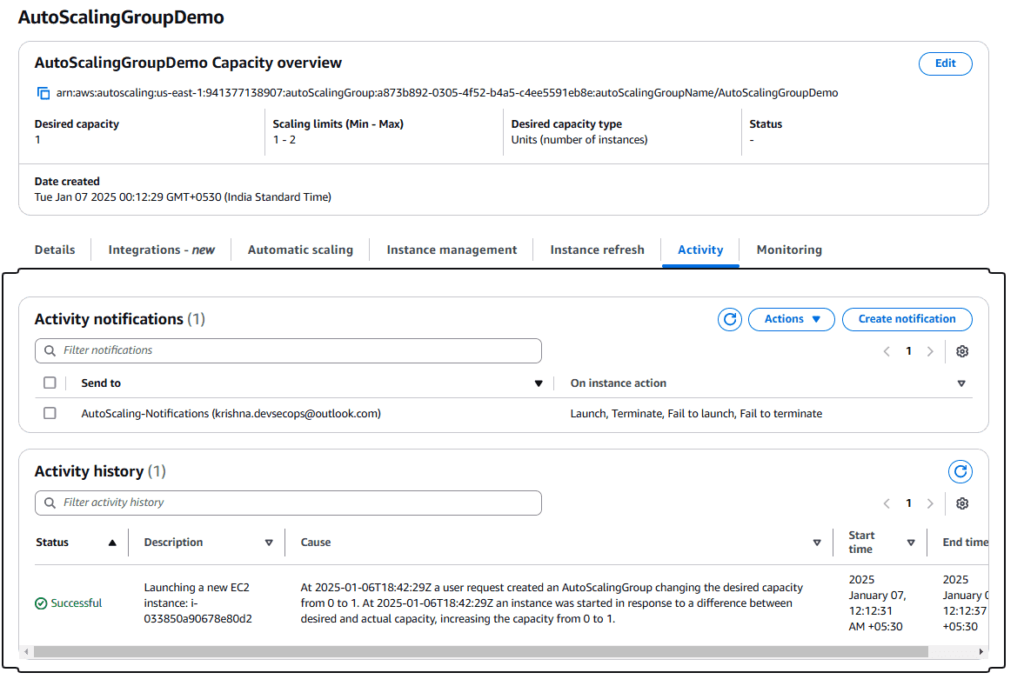The height and width of the screenshot is (686, 1024).
Task: Focus the Filter notifications field
Action: (288, 351)
